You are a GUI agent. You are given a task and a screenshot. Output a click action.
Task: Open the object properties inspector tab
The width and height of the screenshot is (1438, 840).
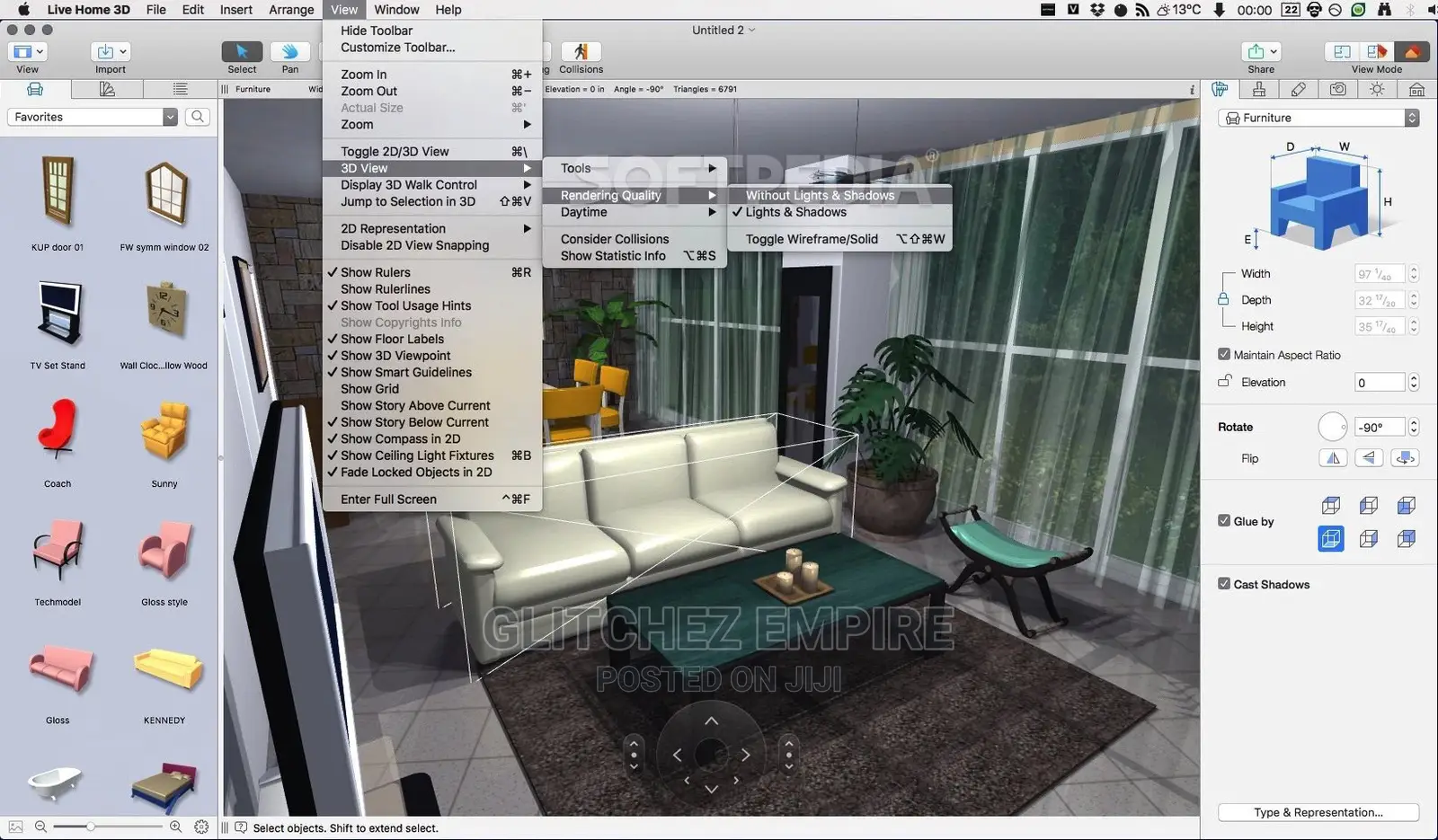click(x=1220, y=89)
